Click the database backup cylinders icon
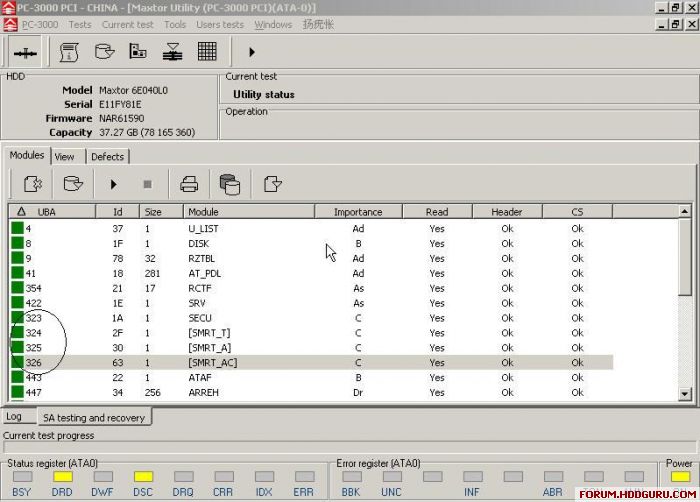 (x=230, y=184)
